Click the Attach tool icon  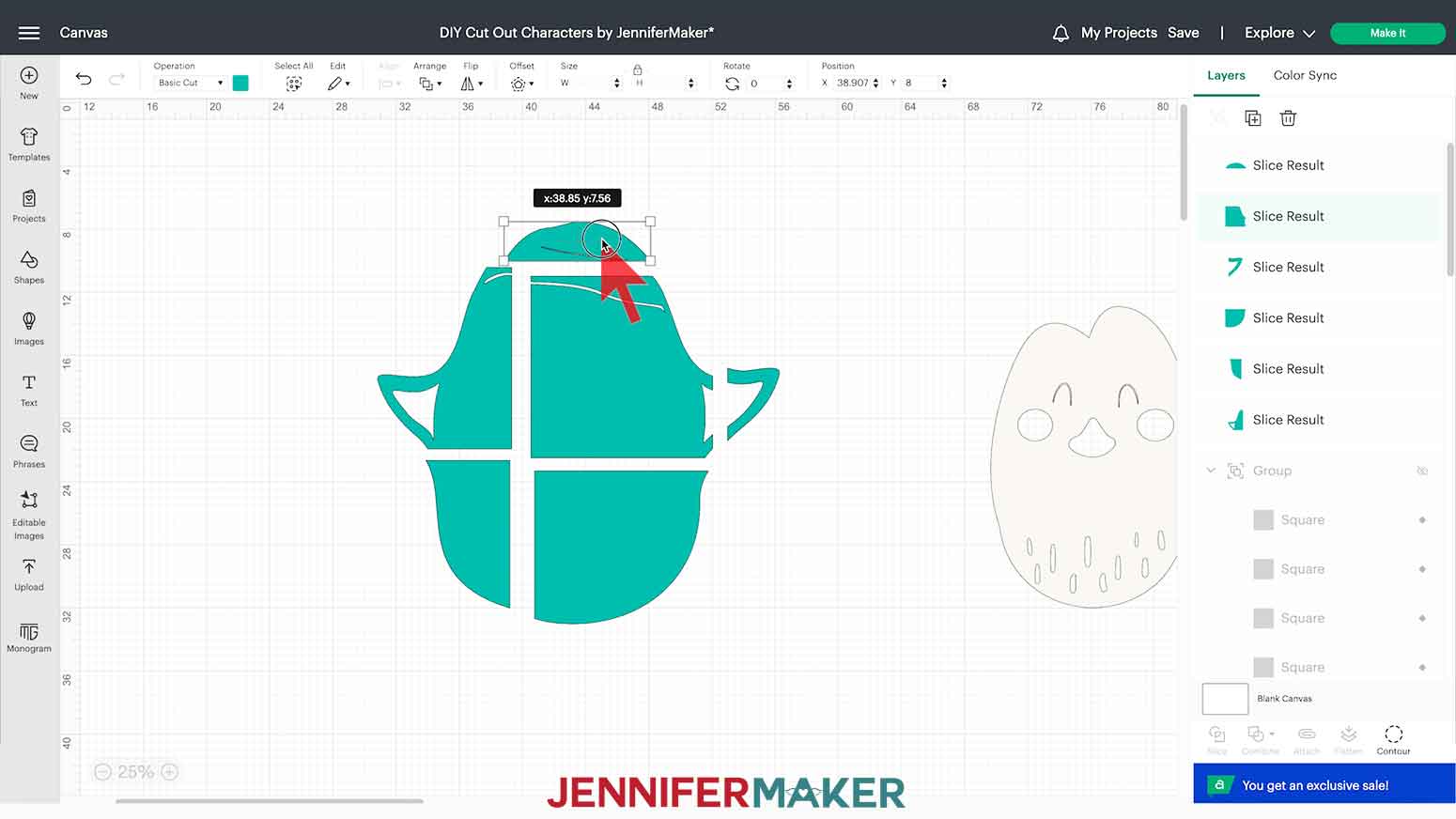1306,739
